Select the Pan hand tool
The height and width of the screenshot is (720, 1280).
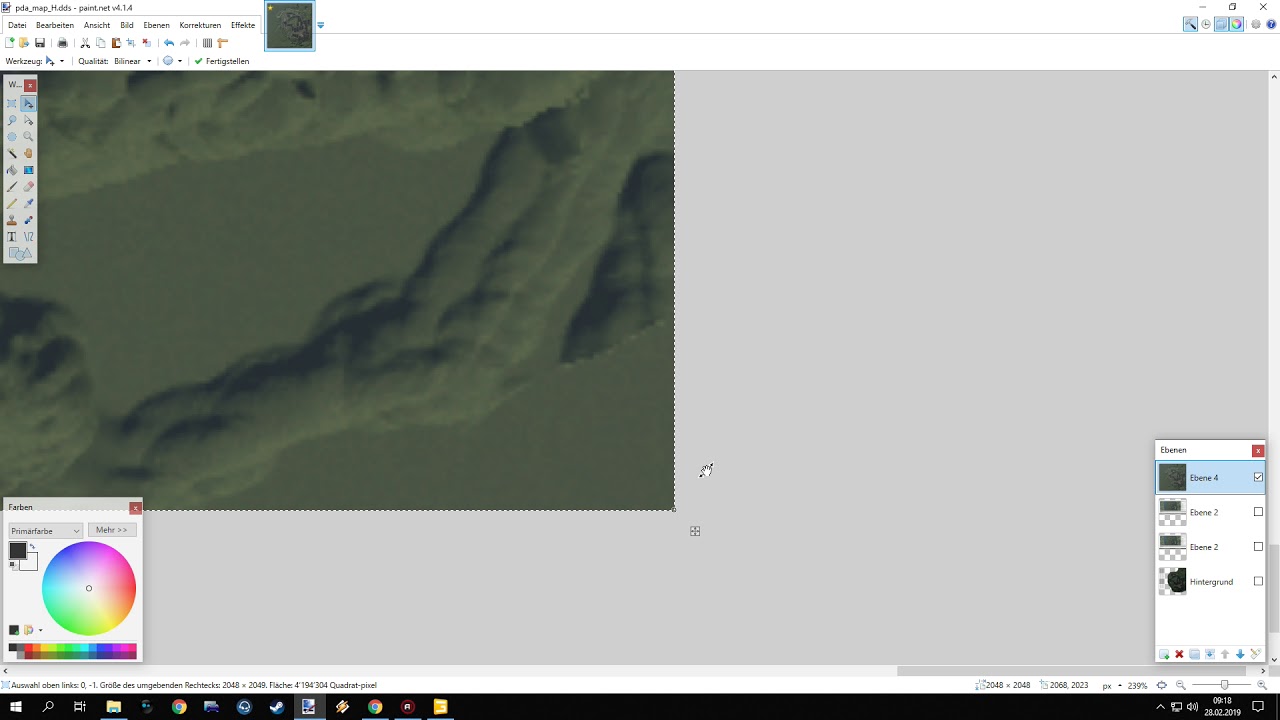coord(28,154)
